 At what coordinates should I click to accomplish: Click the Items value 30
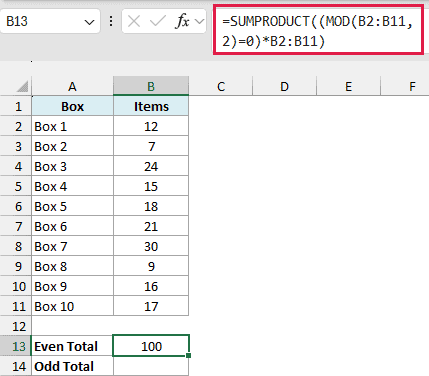[x=151, y=247]
